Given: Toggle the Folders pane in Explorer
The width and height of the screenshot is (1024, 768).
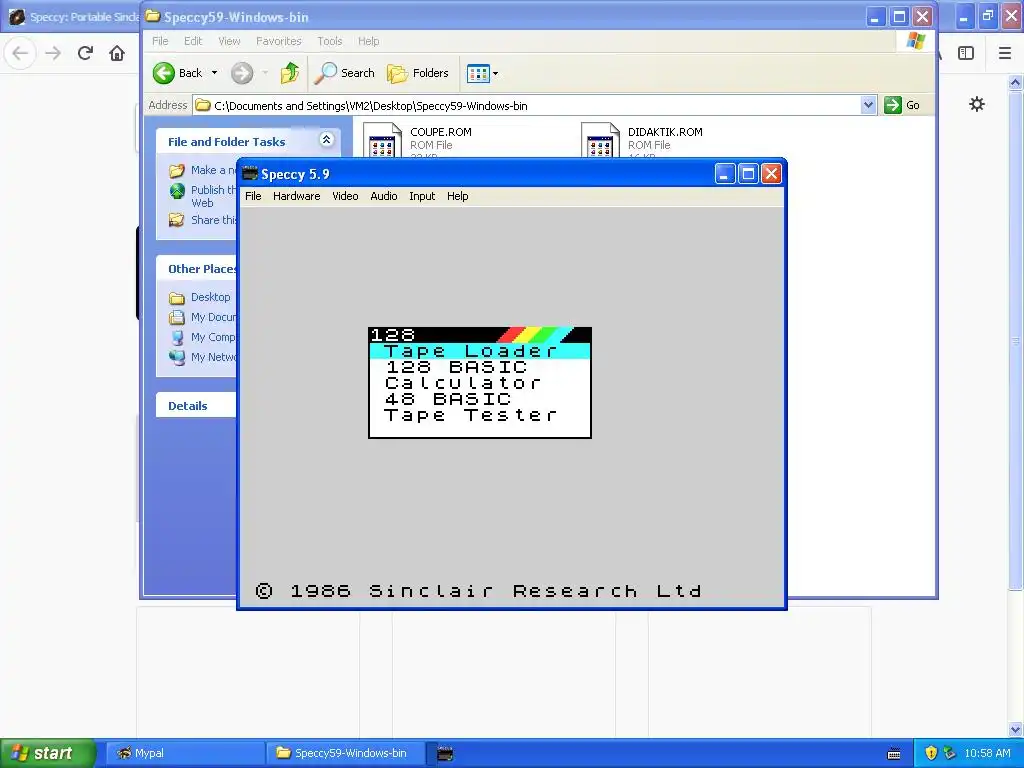Looking at the screenshot, I should (418, 73).
